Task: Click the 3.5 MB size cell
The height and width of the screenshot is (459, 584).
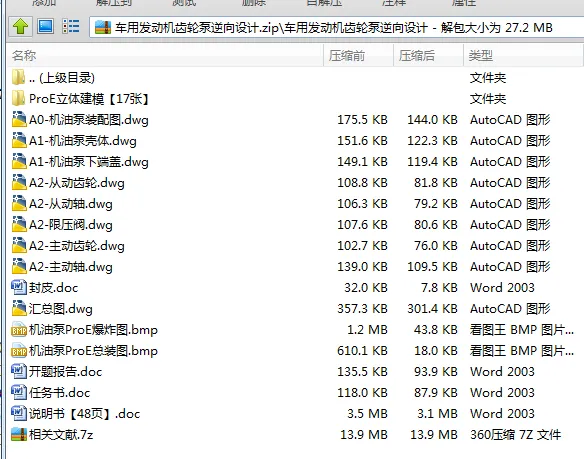Action: click(368, 414)
